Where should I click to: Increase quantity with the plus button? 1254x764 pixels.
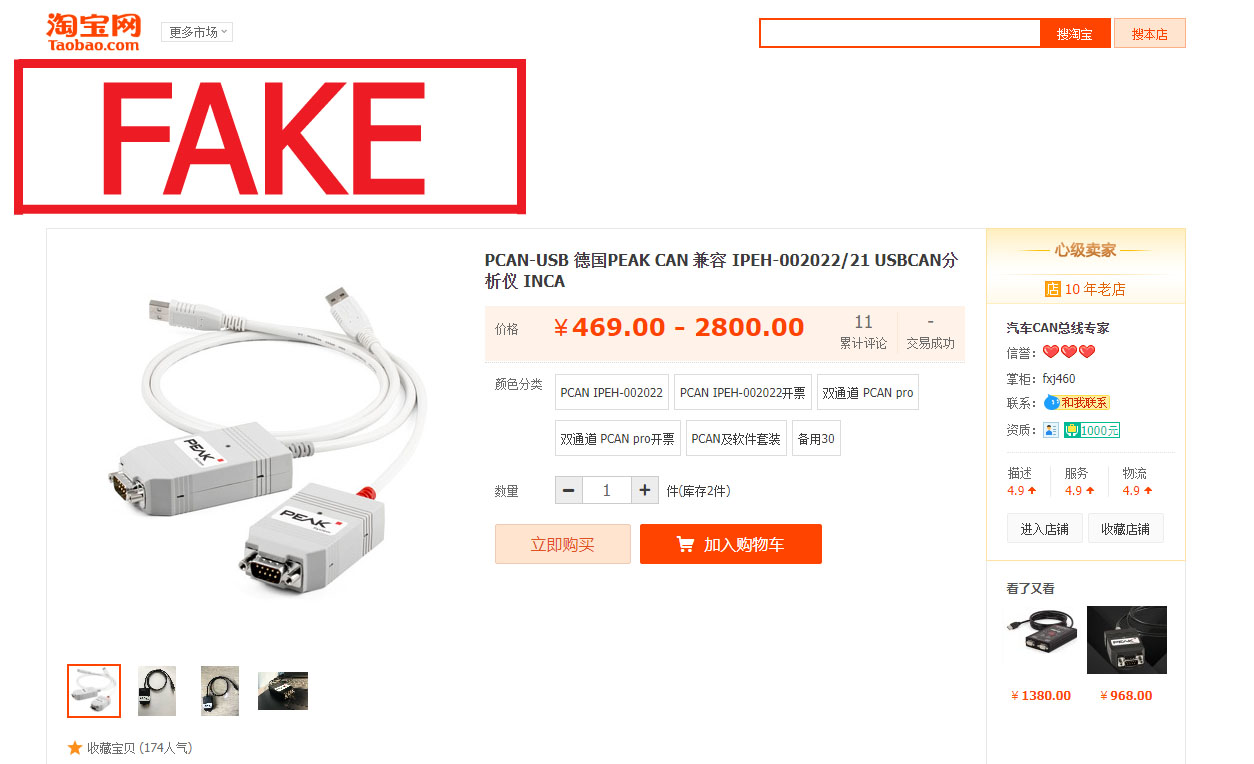pos(645,490)
